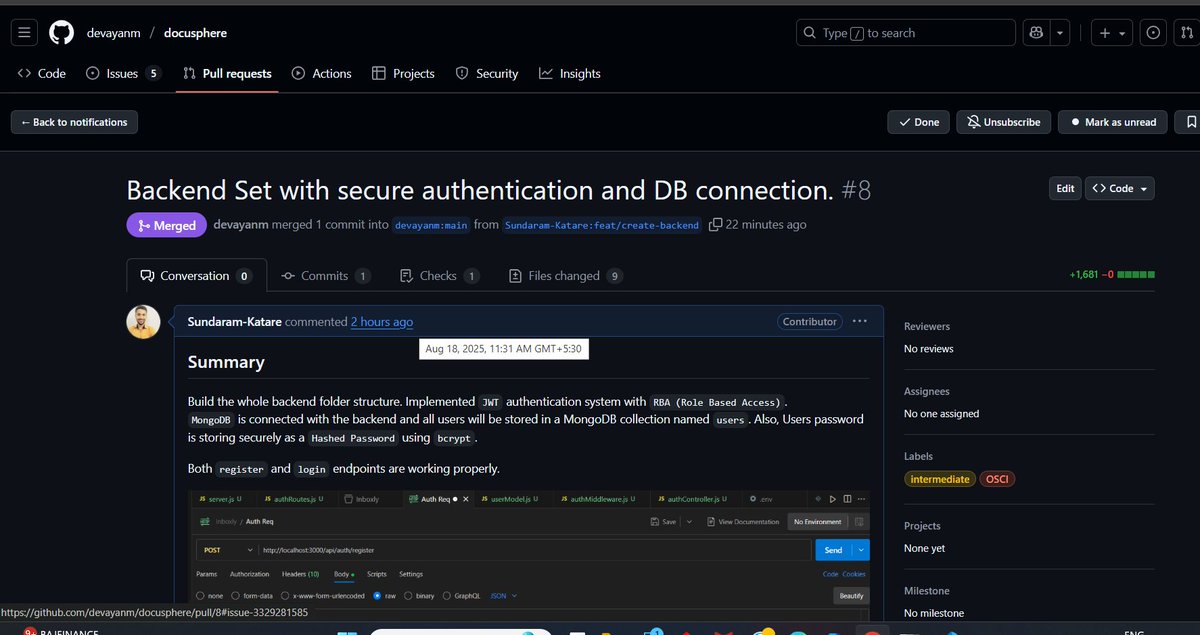Click the Milestone sidebar heading
The height and width of the screenshot is (635, 1200).
927,591
